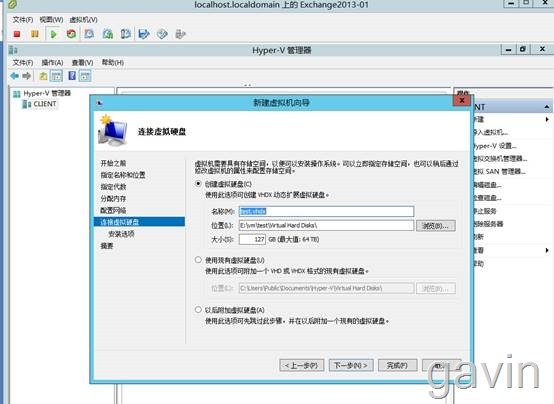
Task: Collapse the CLIENT section in the Actions pane
Action: 547,107
